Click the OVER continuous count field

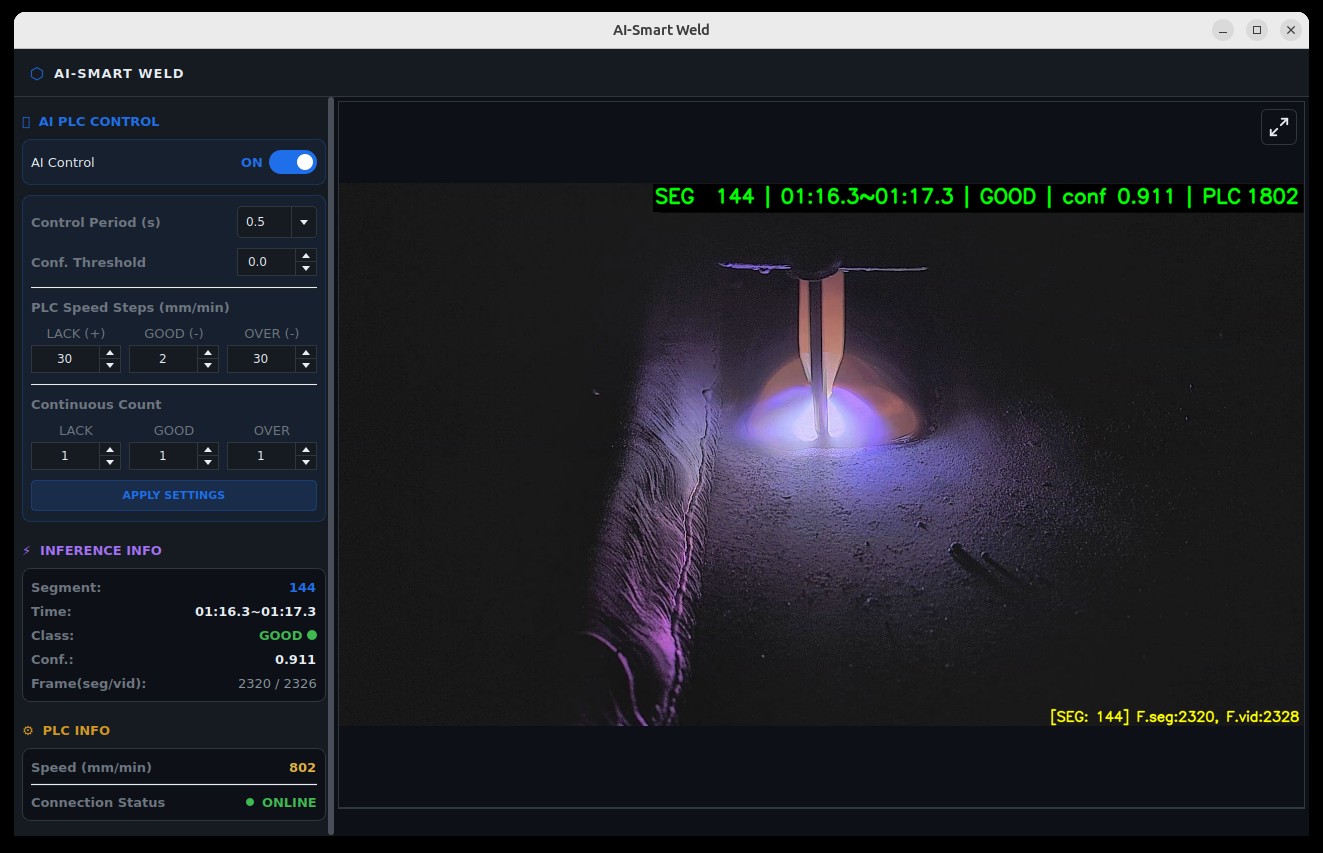click(261, 456)
